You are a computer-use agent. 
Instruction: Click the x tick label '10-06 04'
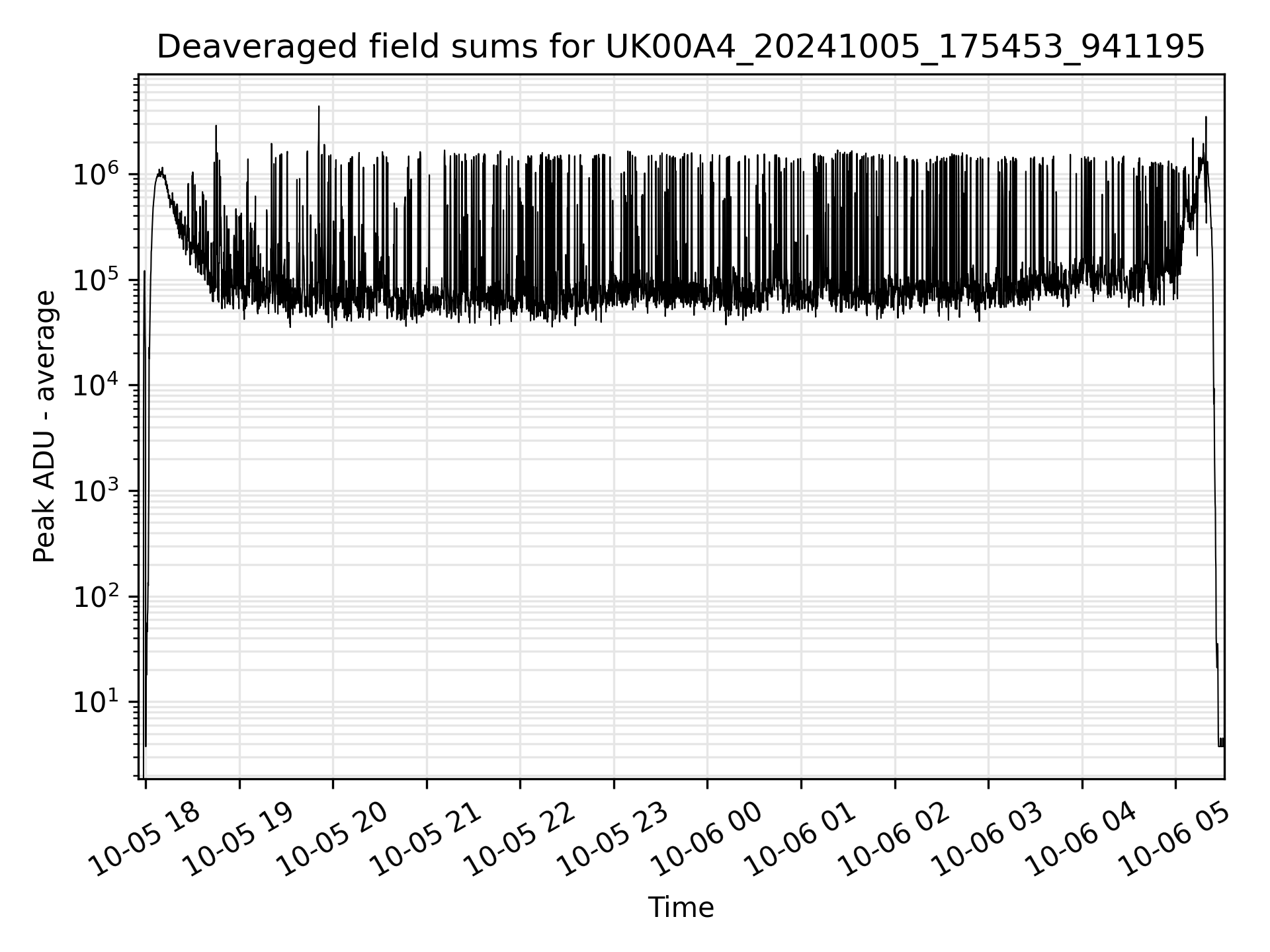tap(1082, 839)
